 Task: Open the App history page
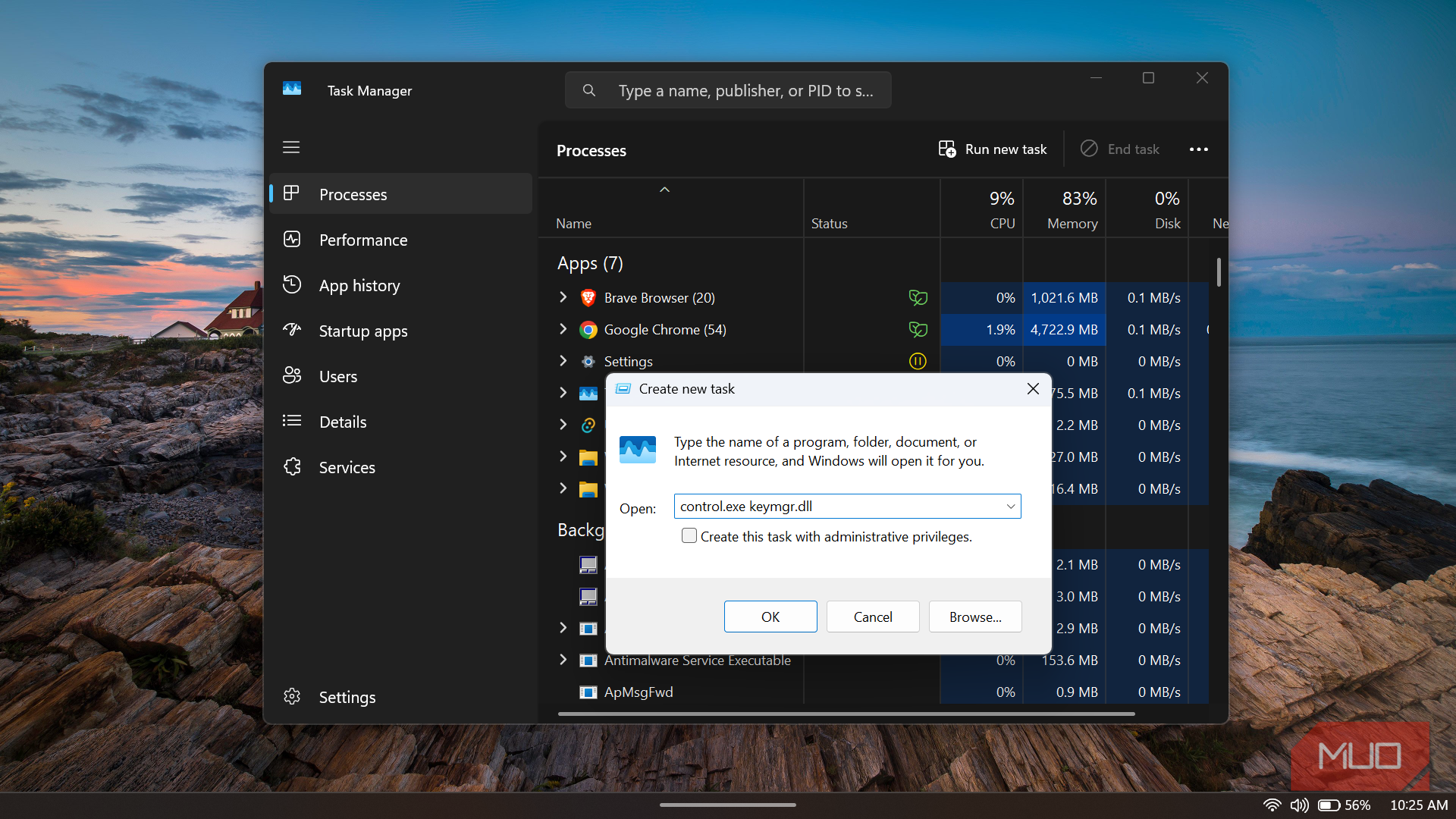[x=401, y=285]
